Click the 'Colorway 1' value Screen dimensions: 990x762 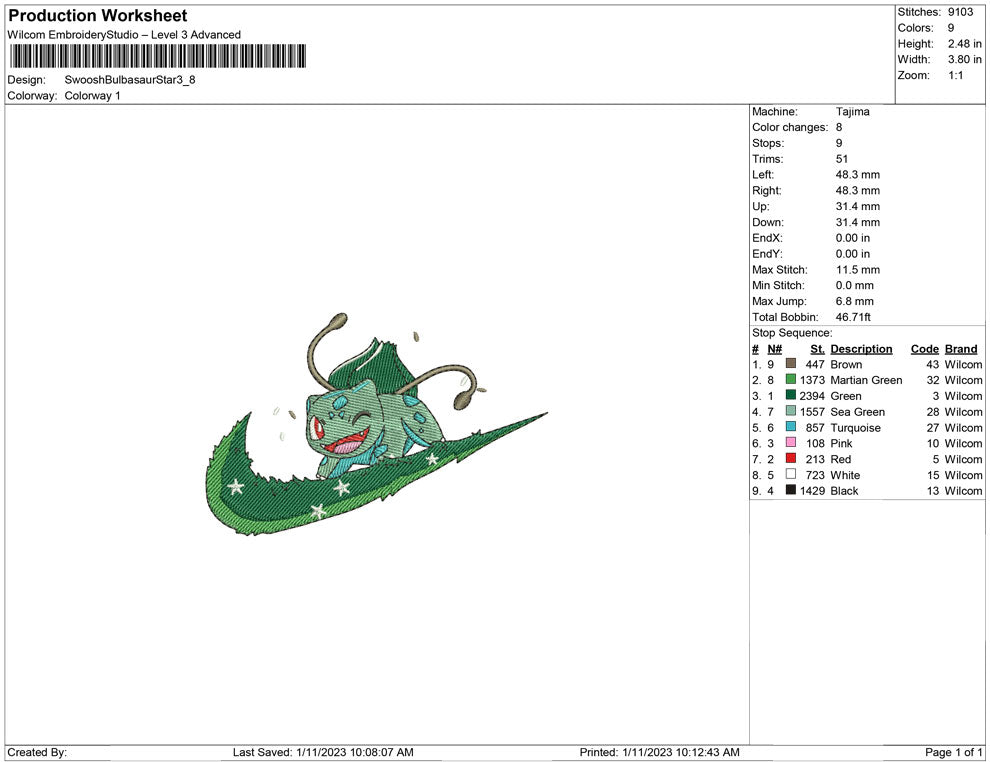92,96
